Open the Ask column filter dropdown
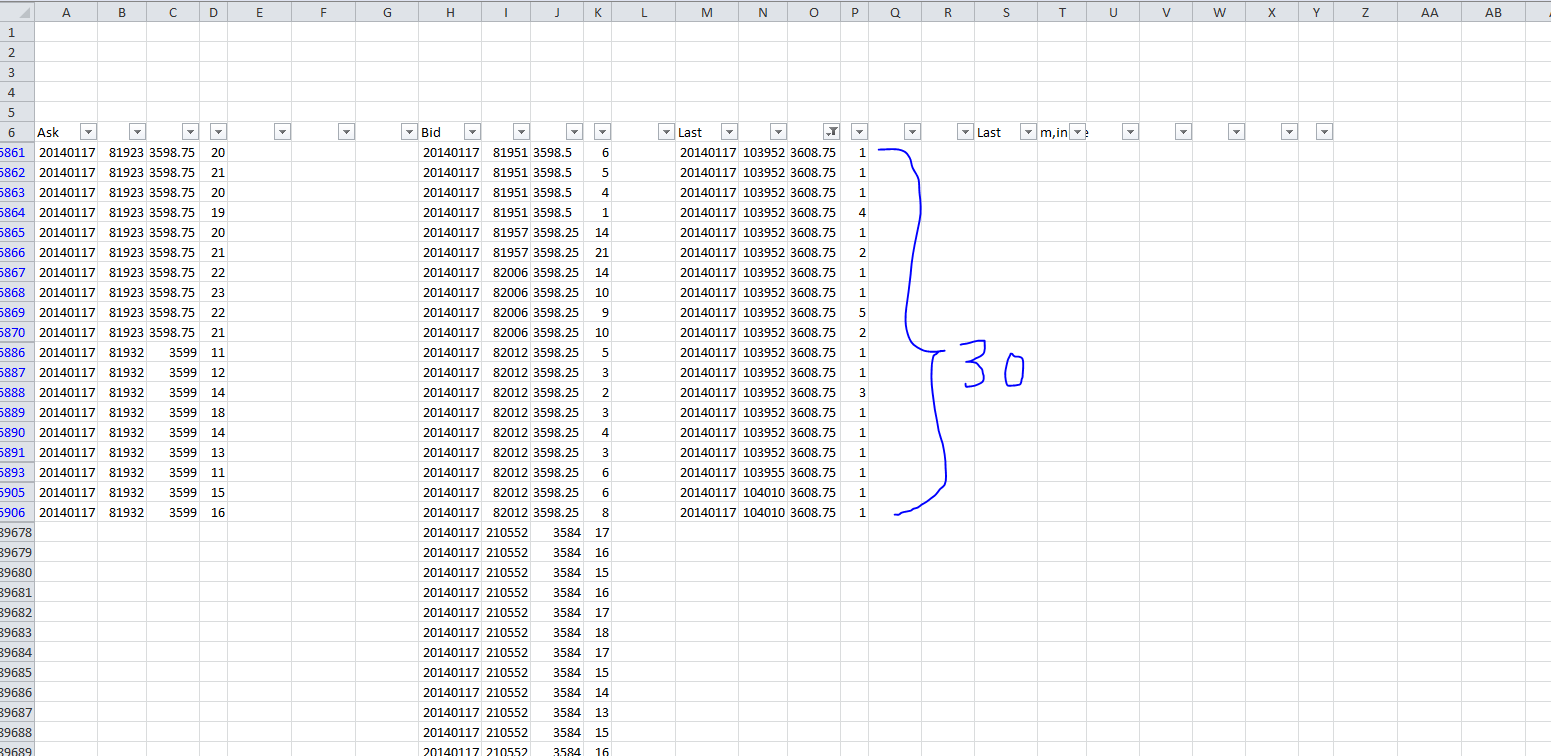The image size is (1551, 756). coord(88,132)
